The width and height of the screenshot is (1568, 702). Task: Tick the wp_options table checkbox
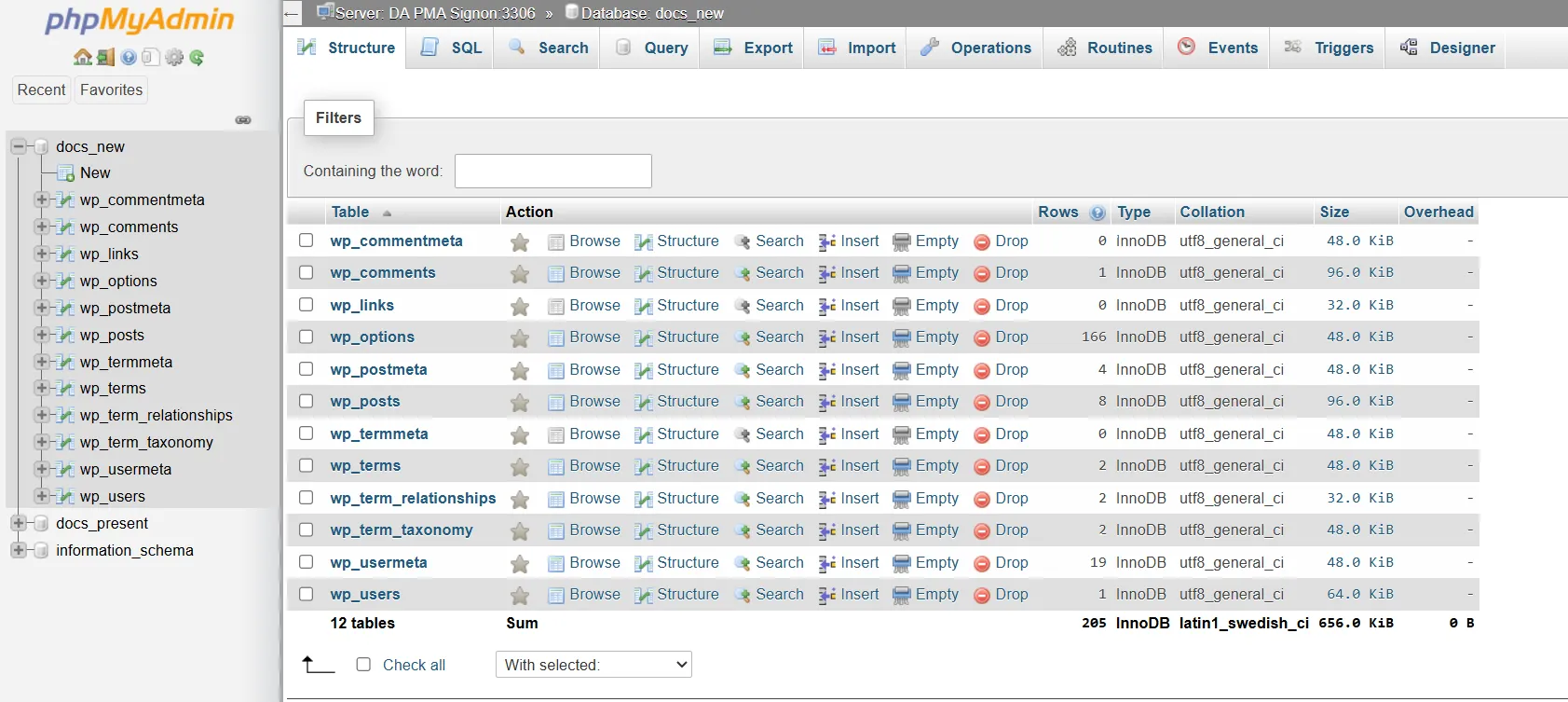tap(307, 337)
